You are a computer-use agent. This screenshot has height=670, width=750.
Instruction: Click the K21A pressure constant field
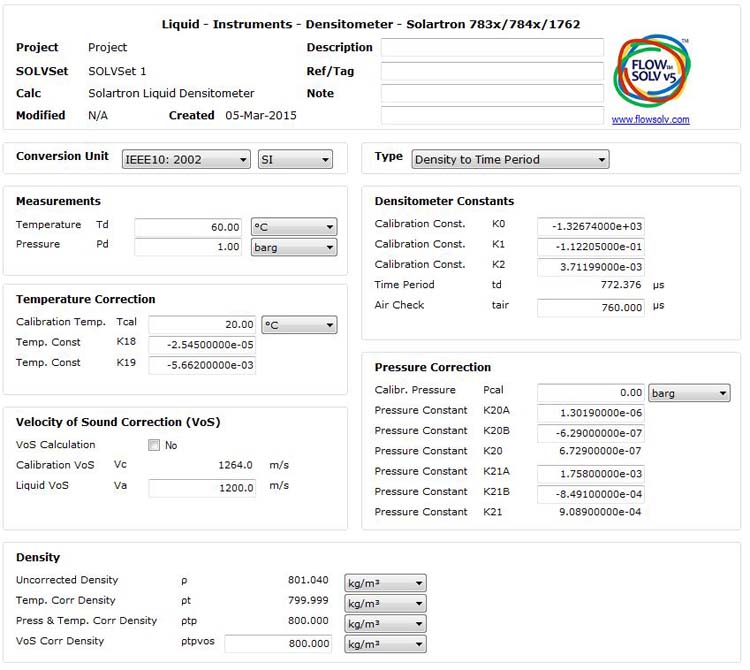click(591, 474)
